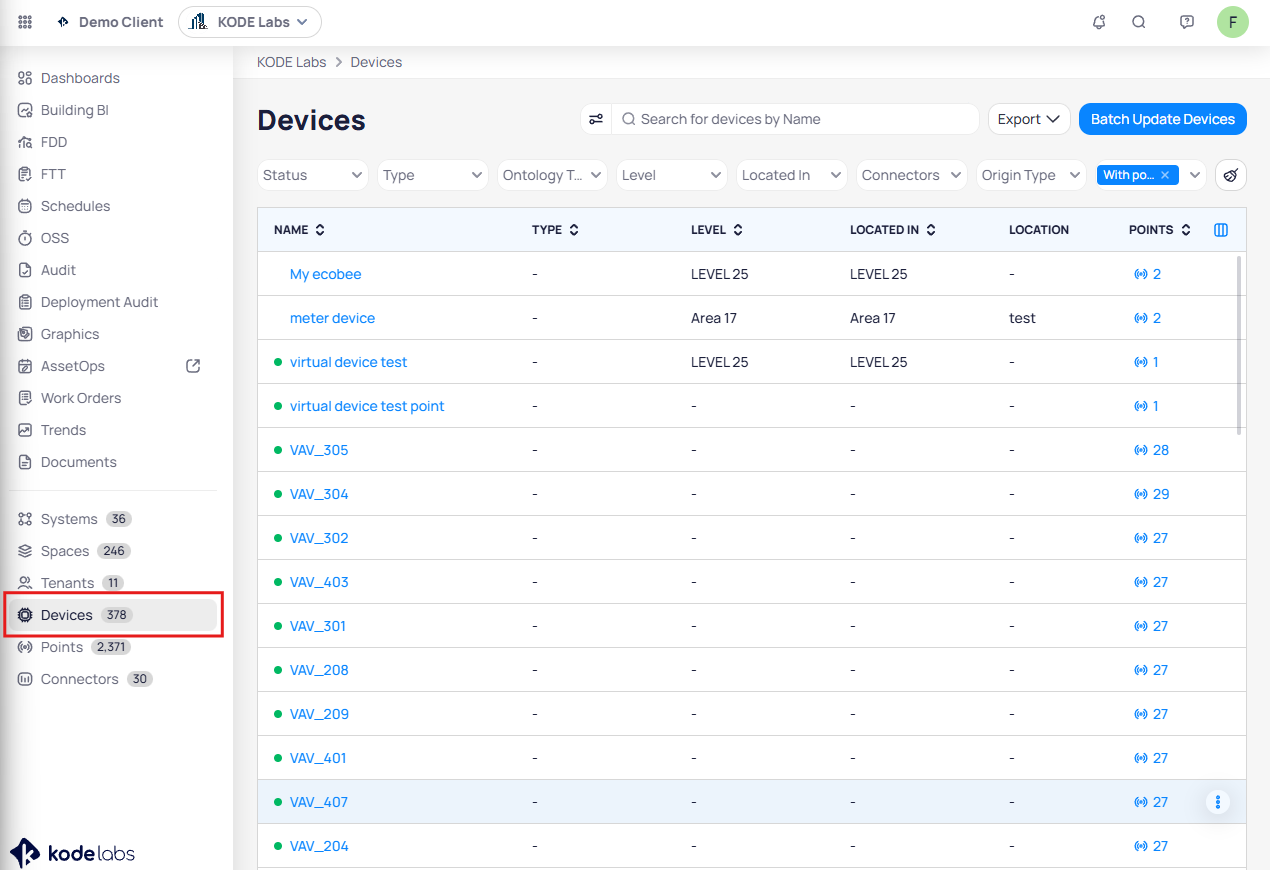The width and height of the screenshot is (1270, 870).
Task: Open the VAV_305 device link
Action: coord(319,450)
